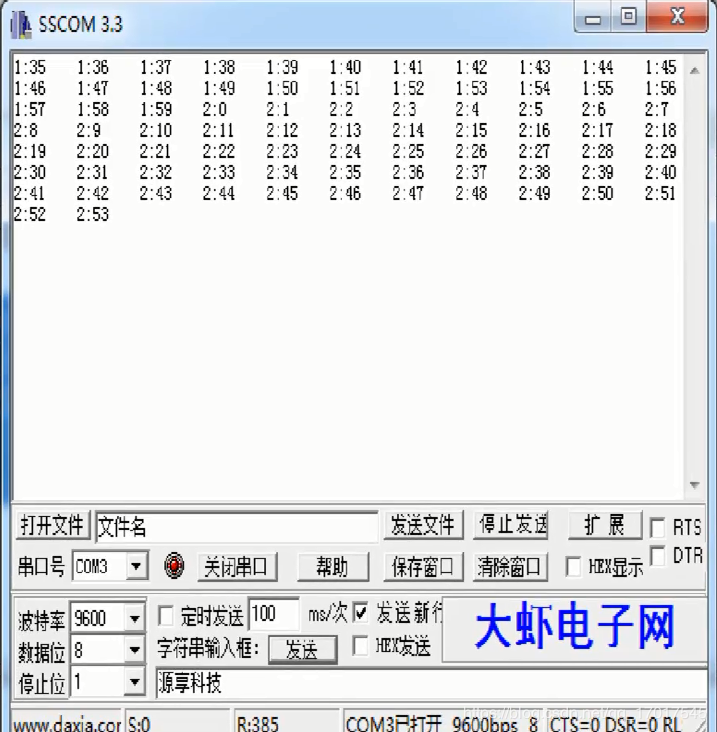The height and width of the screenshot is (732, 717).
Task: Click the 文件名 file name field
Action: (237, 527)
